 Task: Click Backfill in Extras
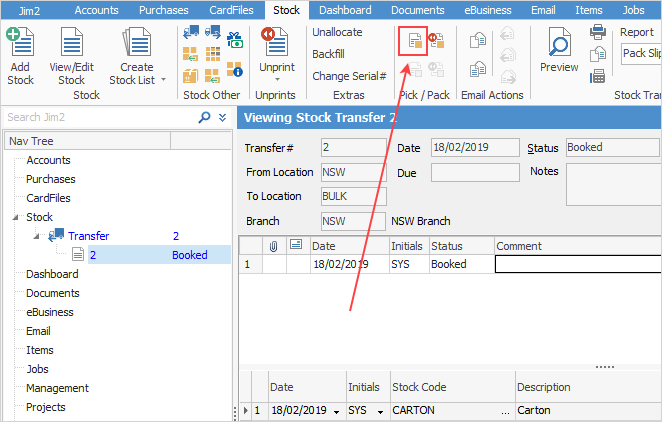pyautogui.click(x=328, y=54)
